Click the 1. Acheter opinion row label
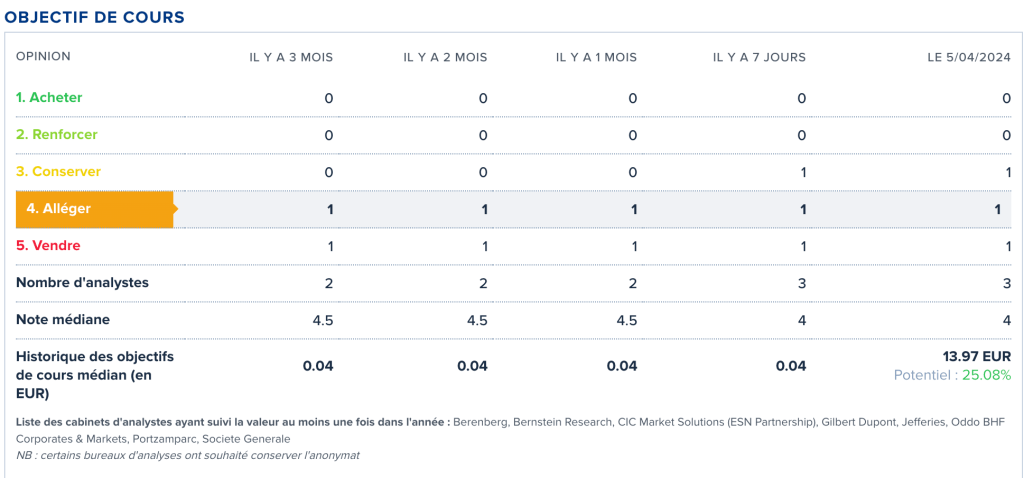This screenshot has height=478, width=1024. click(49, 97)
